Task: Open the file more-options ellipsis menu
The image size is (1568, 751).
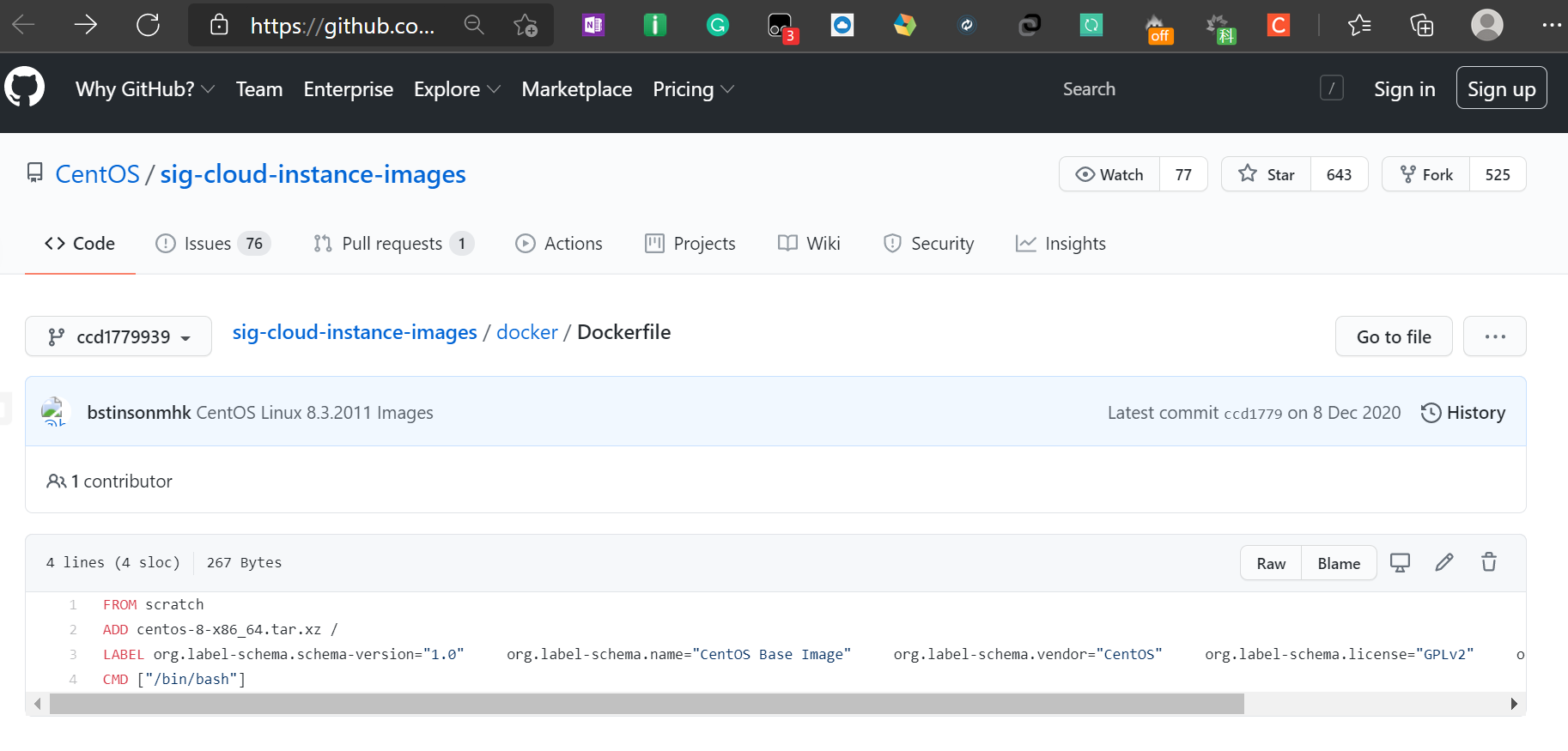Action: pyautogui.click(x=1495, y=336)
